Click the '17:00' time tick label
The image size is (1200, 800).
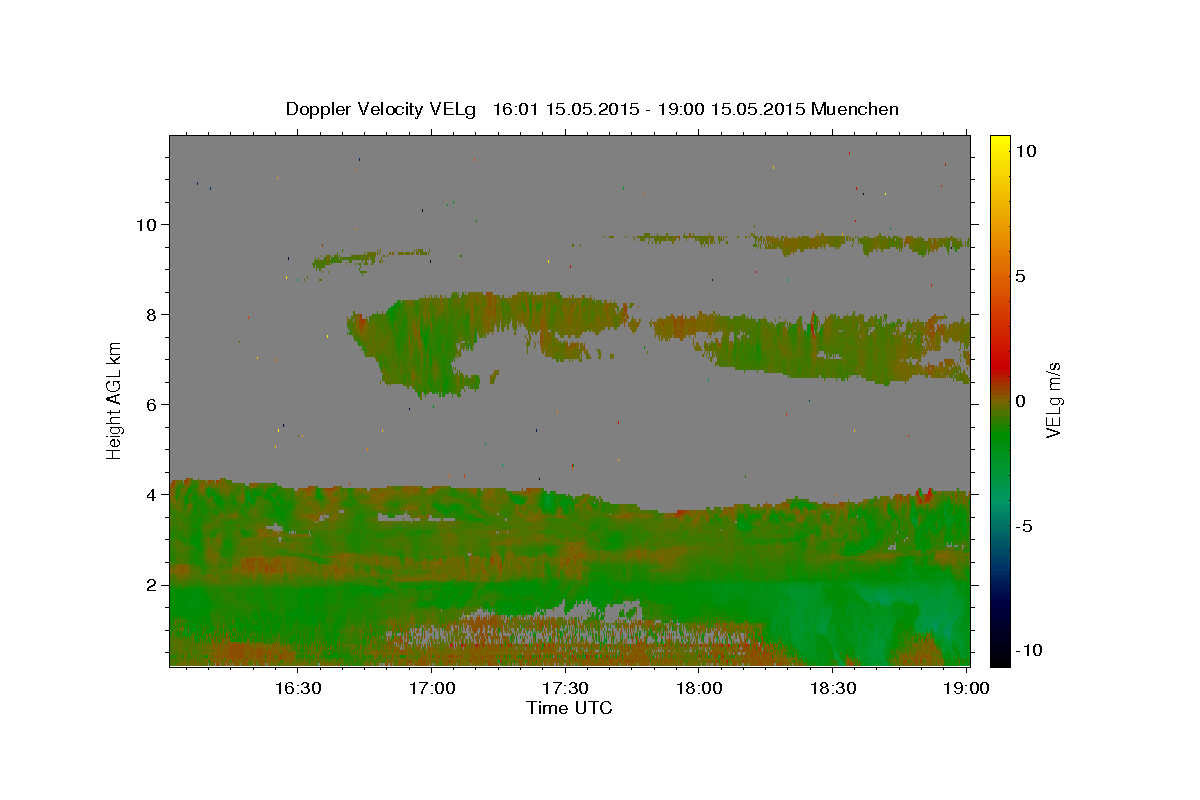(431, 689)
